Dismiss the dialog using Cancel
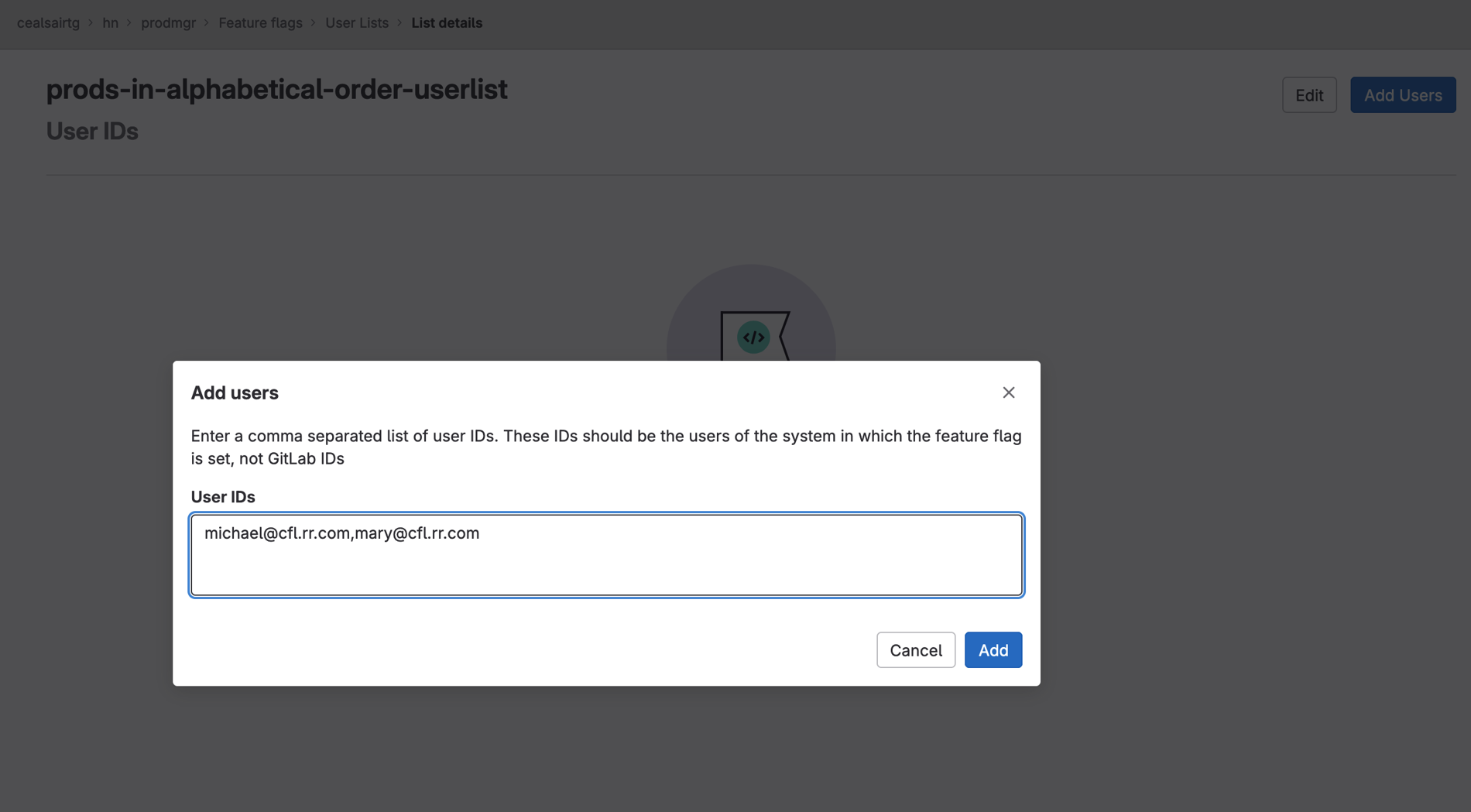1471x812 pixels. [915, 649]
